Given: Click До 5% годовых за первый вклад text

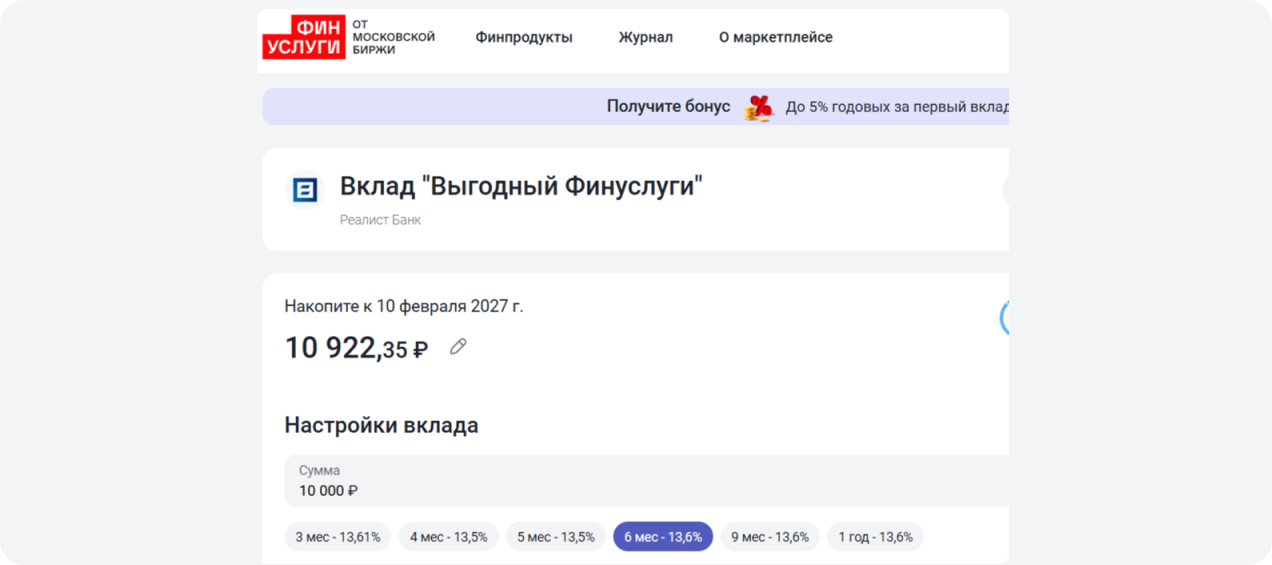Looking at the screenshot, I should 897,107.
